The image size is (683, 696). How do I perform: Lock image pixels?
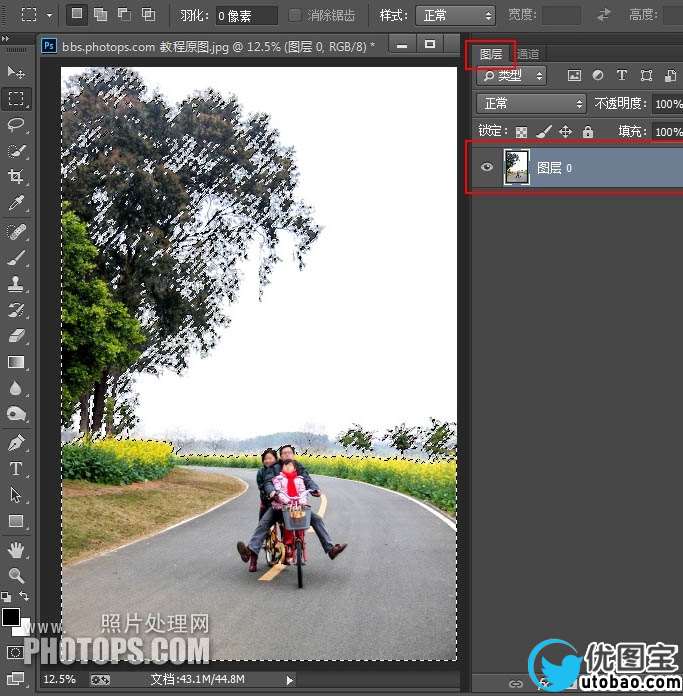(544, 131)
